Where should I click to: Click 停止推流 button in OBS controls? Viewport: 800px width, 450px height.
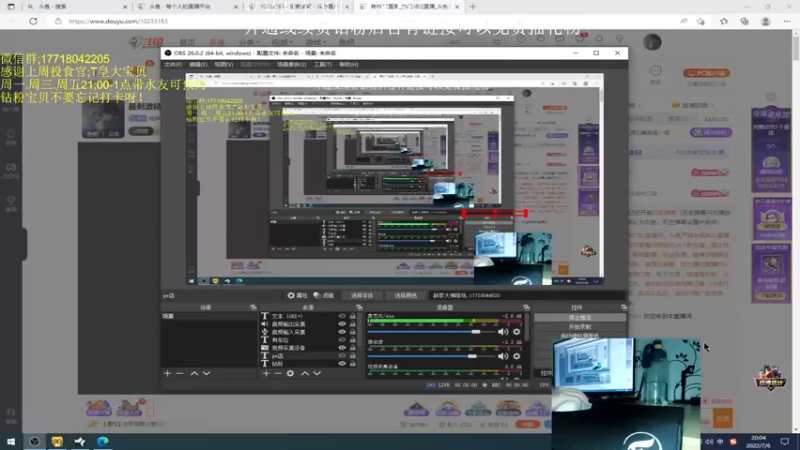click(x=580, y=317)
